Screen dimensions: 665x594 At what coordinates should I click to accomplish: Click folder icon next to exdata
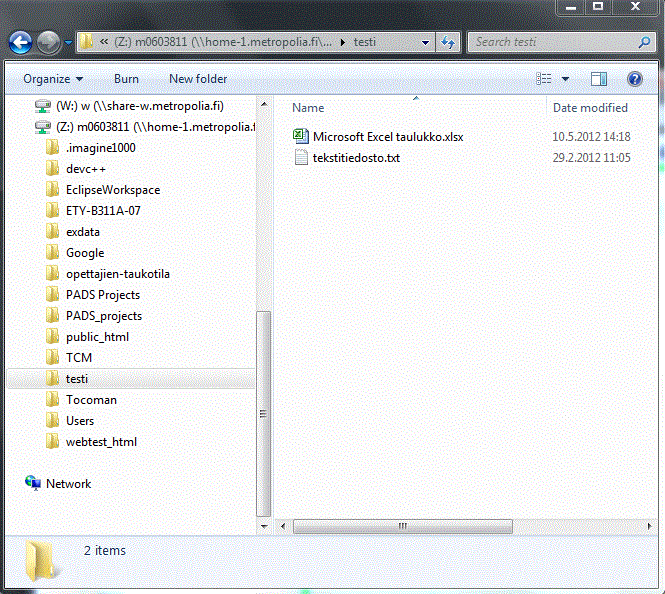tap(52, 231)
